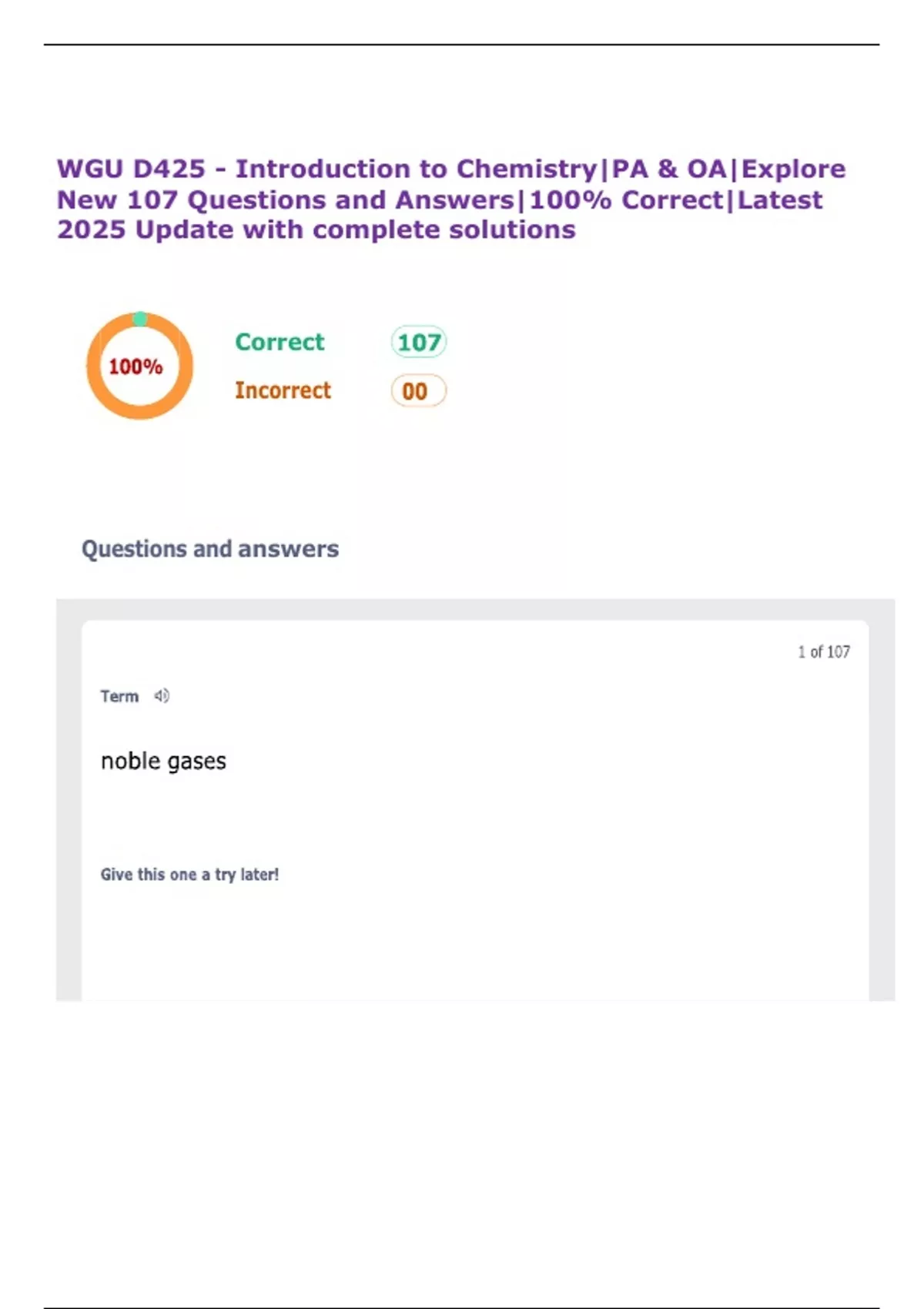
Task: Toggle the green dot atop the progress circle
Action: tap(140, 316)
